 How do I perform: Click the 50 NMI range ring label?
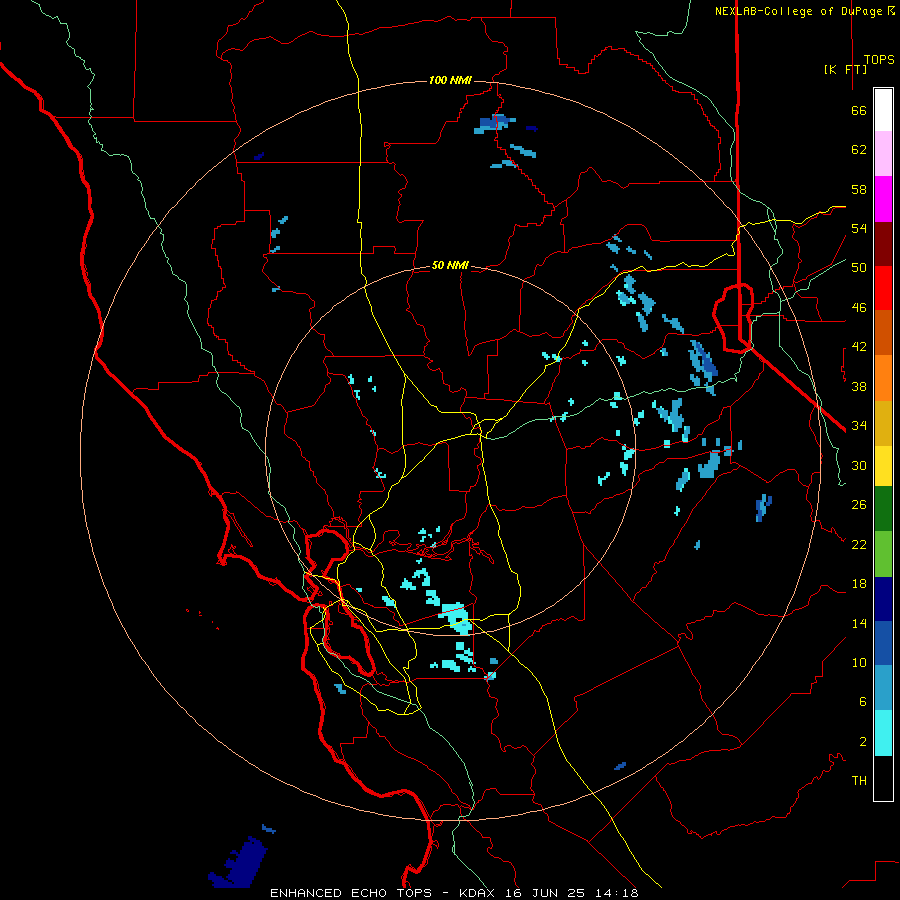pos(450,265)
